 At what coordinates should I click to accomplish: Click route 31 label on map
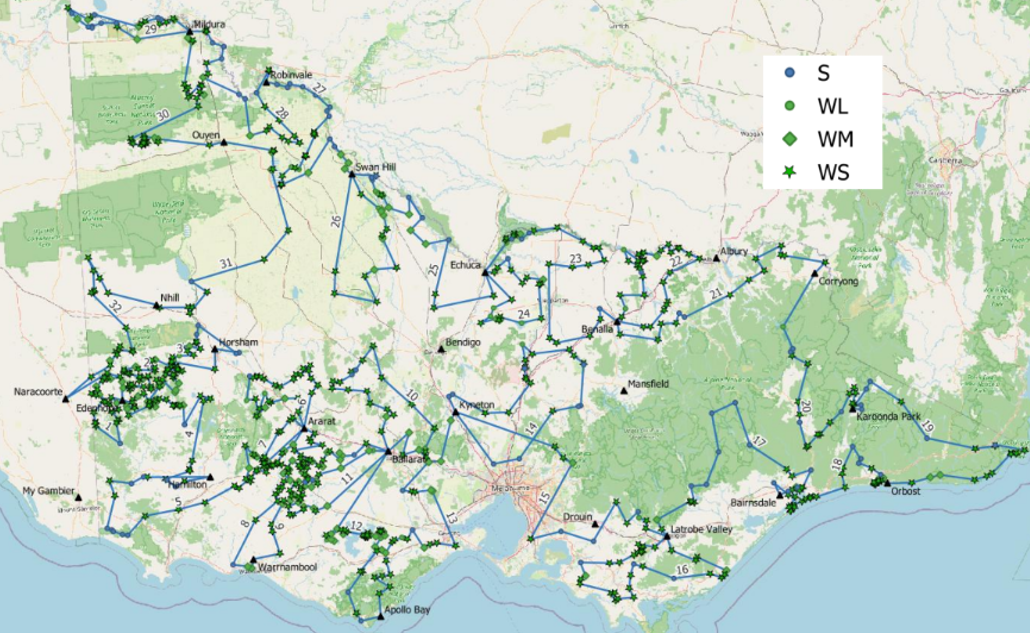coord(226,263)
